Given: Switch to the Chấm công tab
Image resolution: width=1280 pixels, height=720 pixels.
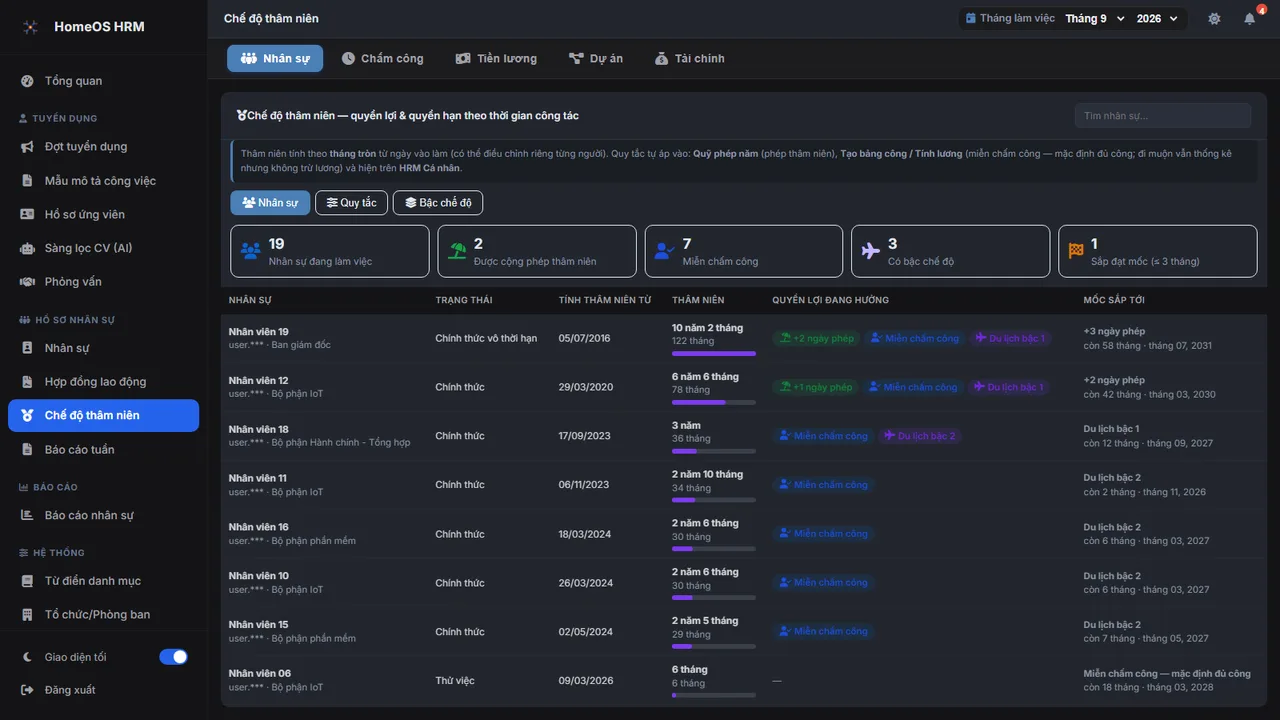Looking at the screenshot, I should [x=383, y=59].
